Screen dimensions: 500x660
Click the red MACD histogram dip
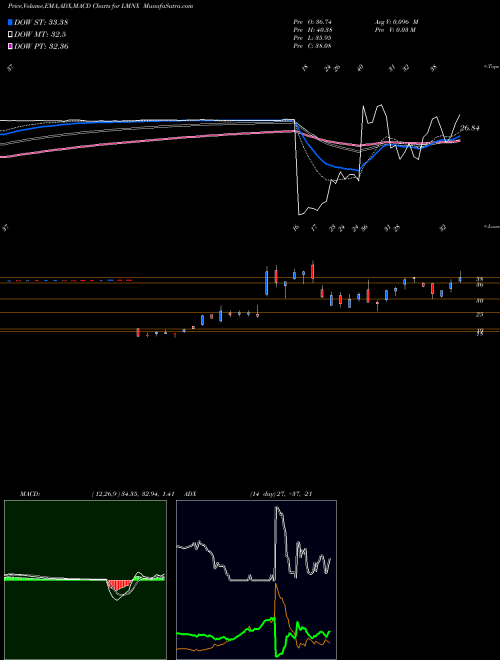click(120, 586)
